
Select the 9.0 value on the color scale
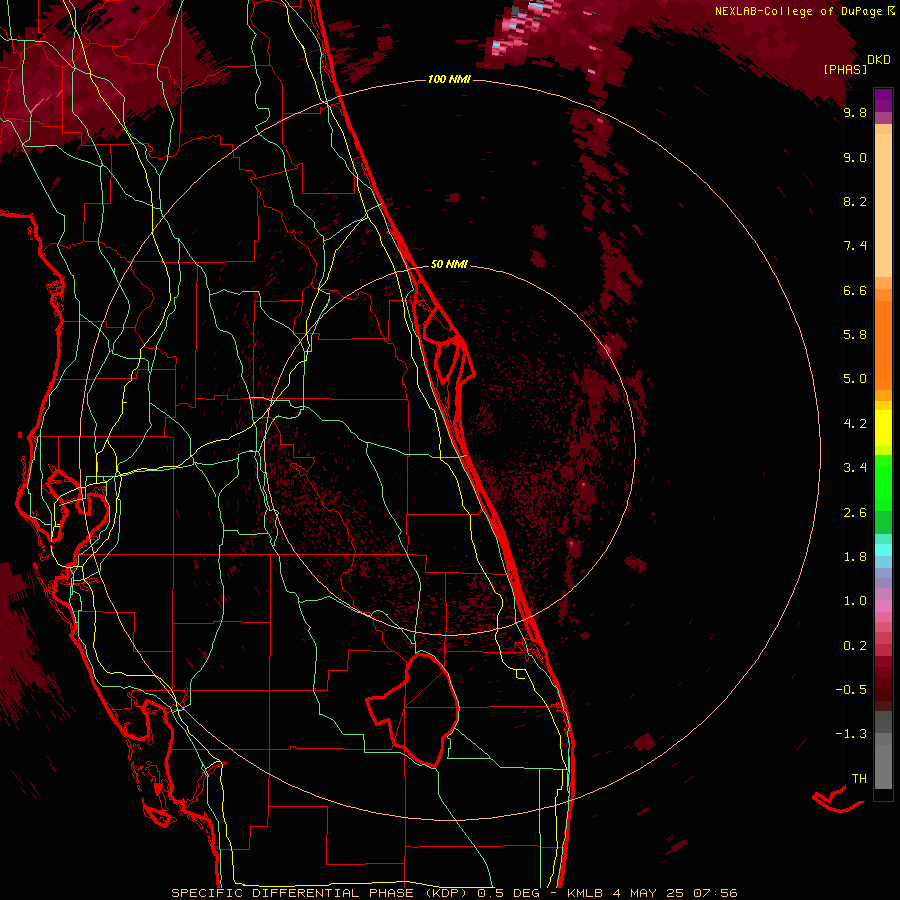(x=855, y=157)
